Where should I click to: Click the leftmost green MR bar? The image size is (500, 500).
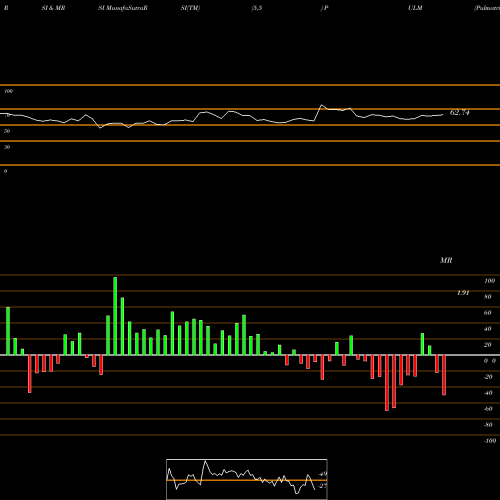click(x=8, y=331)
